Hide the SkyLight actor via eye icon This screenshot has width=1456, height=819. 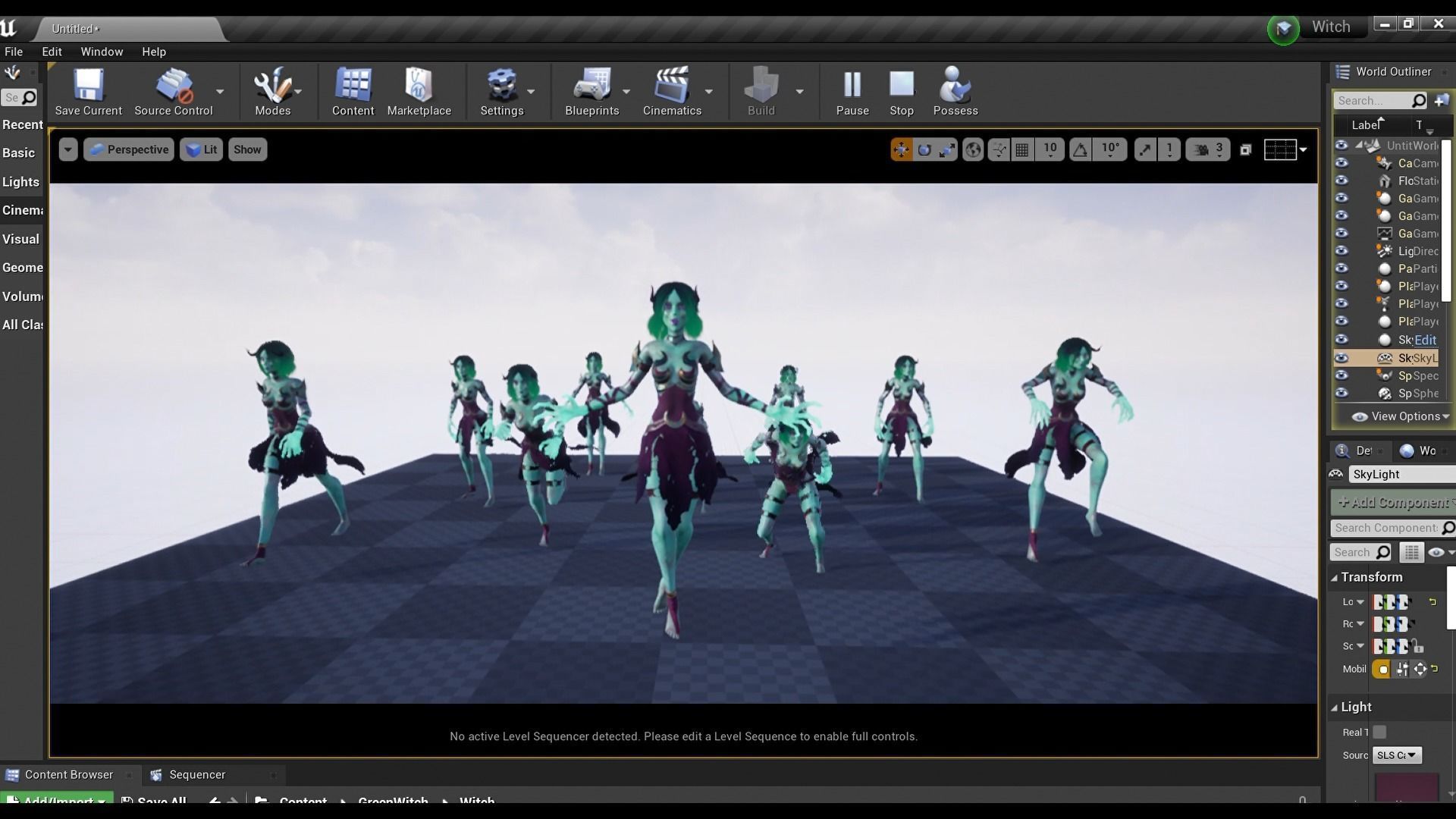point(1341,358)
